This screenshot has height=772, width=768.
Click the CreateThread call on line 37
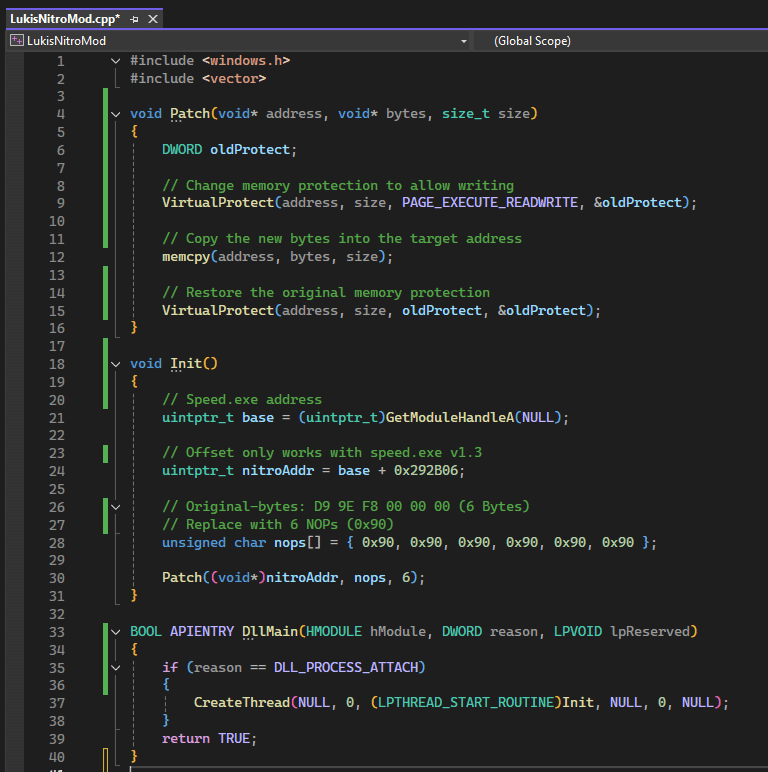point(240,703)
